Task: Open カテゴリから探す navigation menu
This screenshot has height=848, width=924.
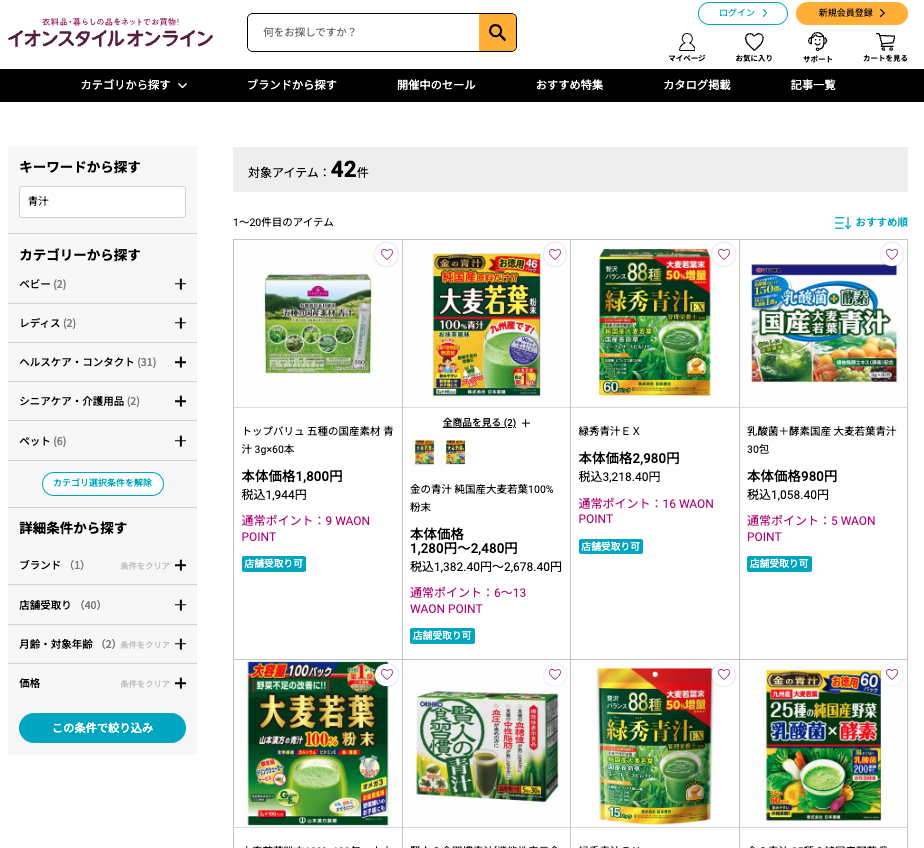Action: tap(134, 85)
